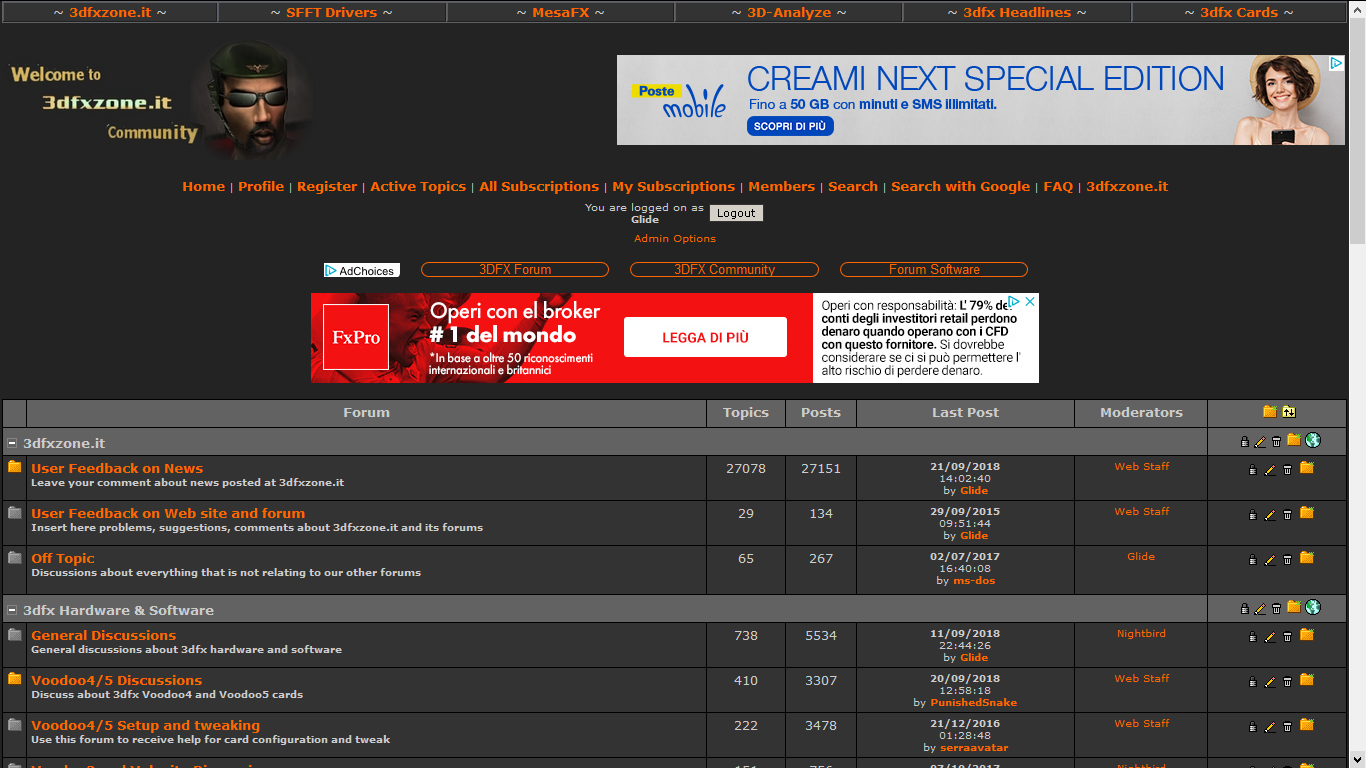Click the 3DFX Forum pill link

515,270
